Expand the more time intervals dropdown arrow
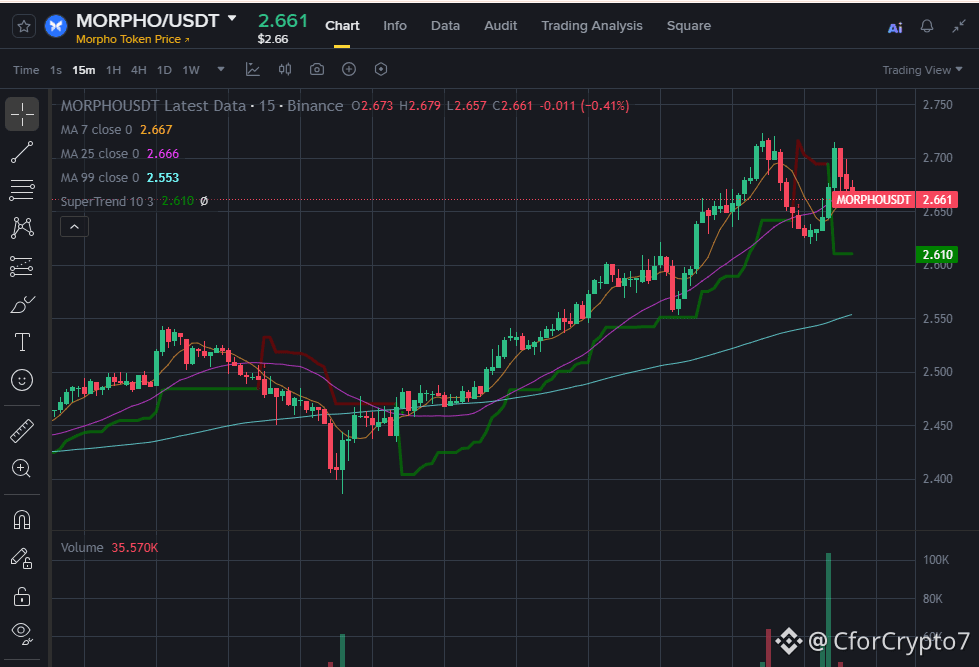Screen dimensions: 979x667 point(220,69)
